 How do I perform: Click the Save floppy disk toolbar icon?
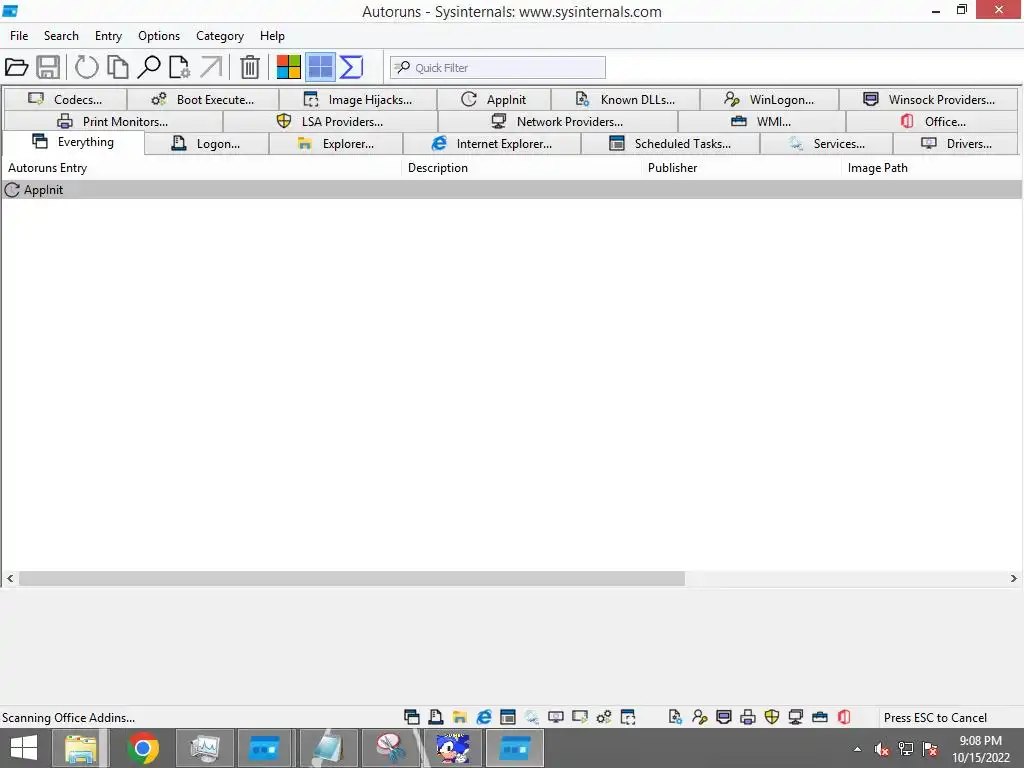48,67
